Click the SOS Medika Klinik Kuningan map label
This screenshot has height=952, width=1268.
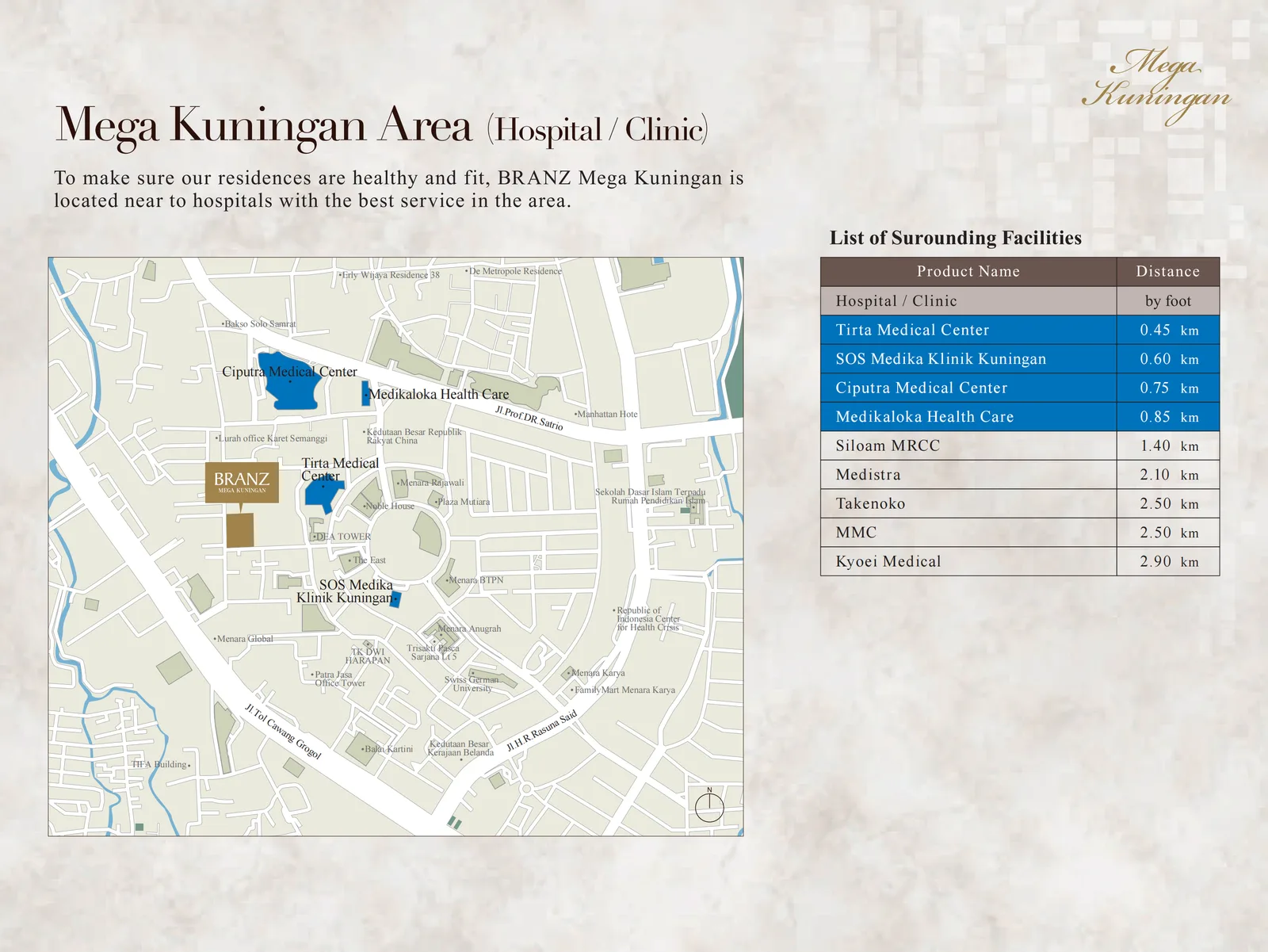[345, 591]
